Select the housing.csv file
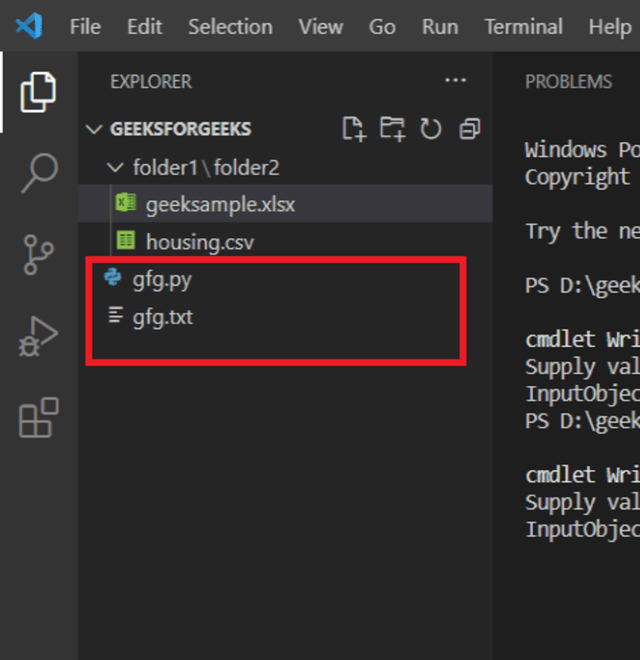Screen dimensions: 640x660 click(285, 241)
